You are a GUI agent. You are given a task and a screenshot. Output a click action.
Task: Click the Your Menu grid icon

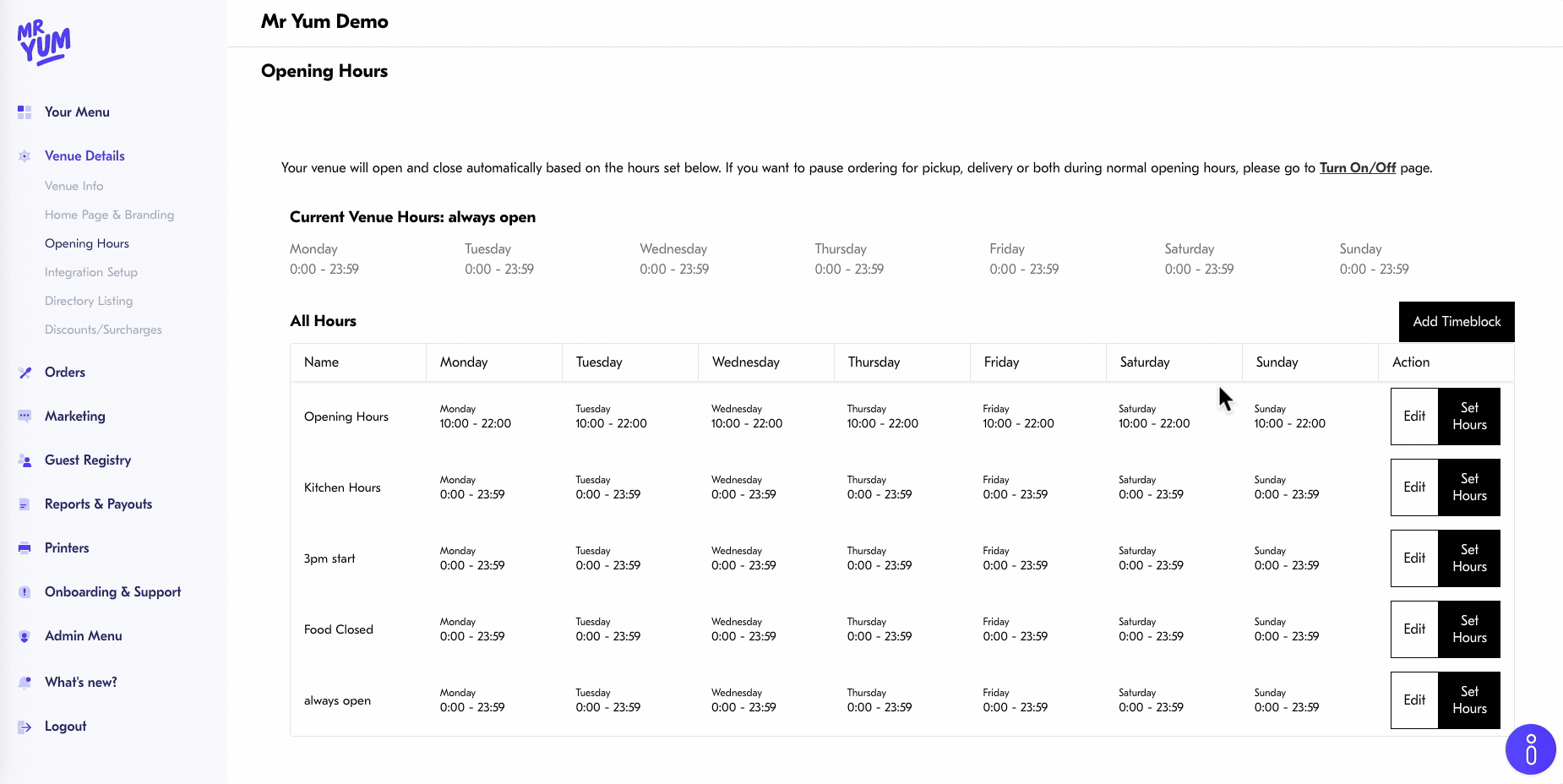coord(25,112)
